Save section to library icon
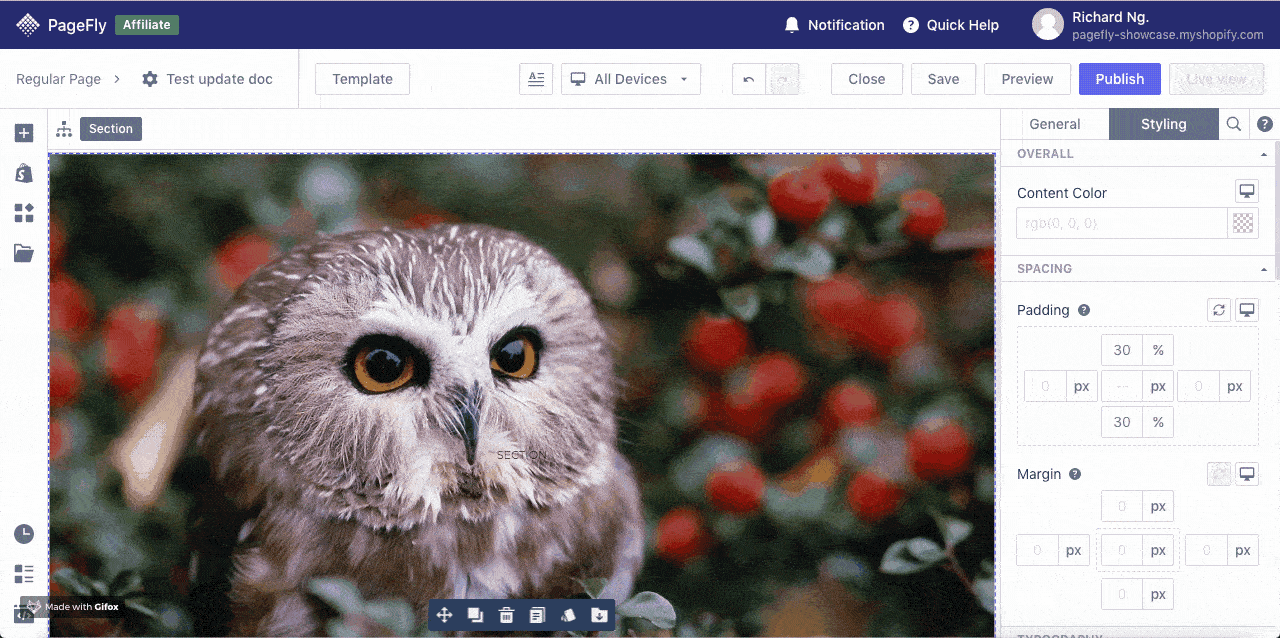Image resolution: width=1280 pixels, height=638 pixels. coord(599,615)
